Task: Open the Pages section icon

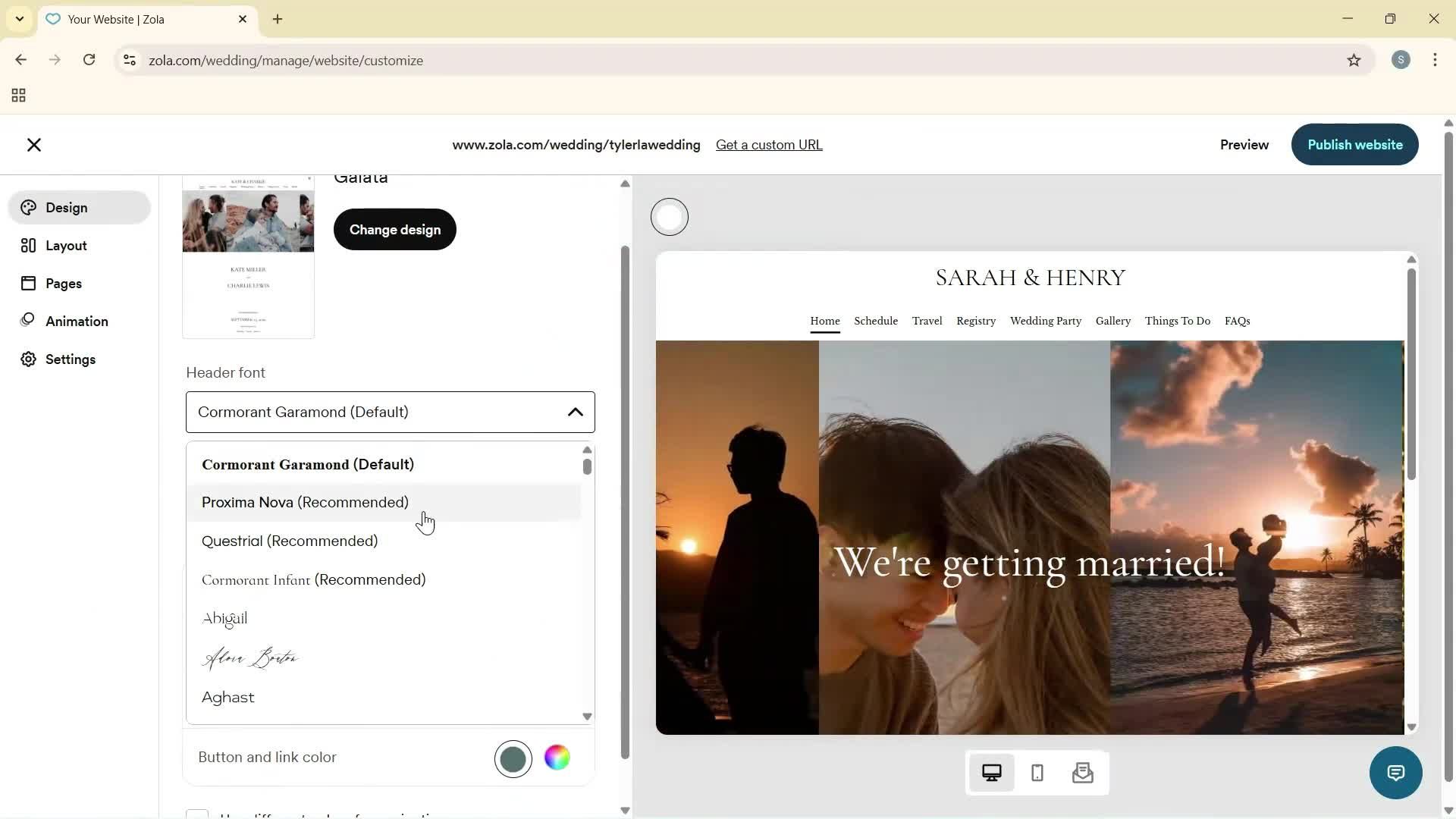Action: 28,283
